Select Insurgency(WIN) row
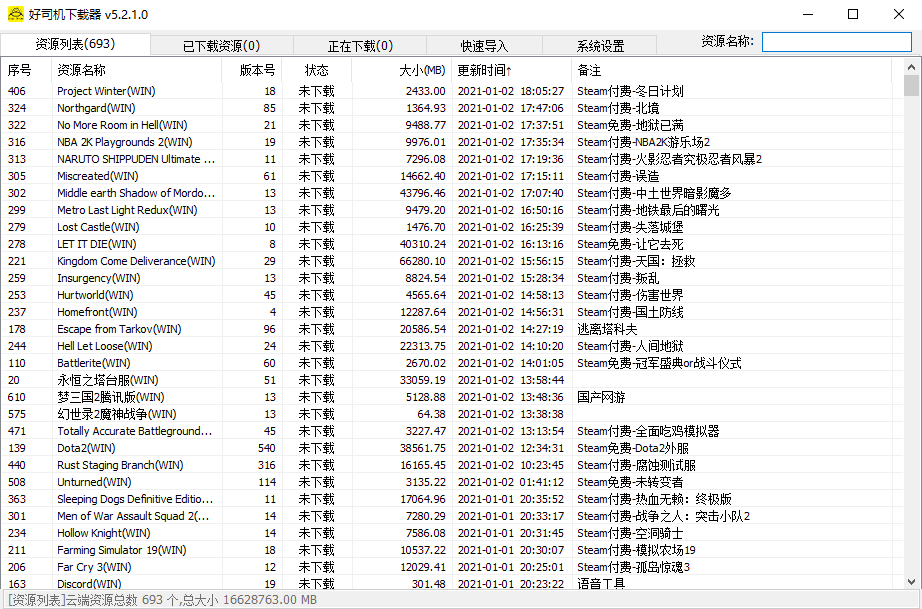The width and height of the screenshot is (922, 609). (452, 279)
